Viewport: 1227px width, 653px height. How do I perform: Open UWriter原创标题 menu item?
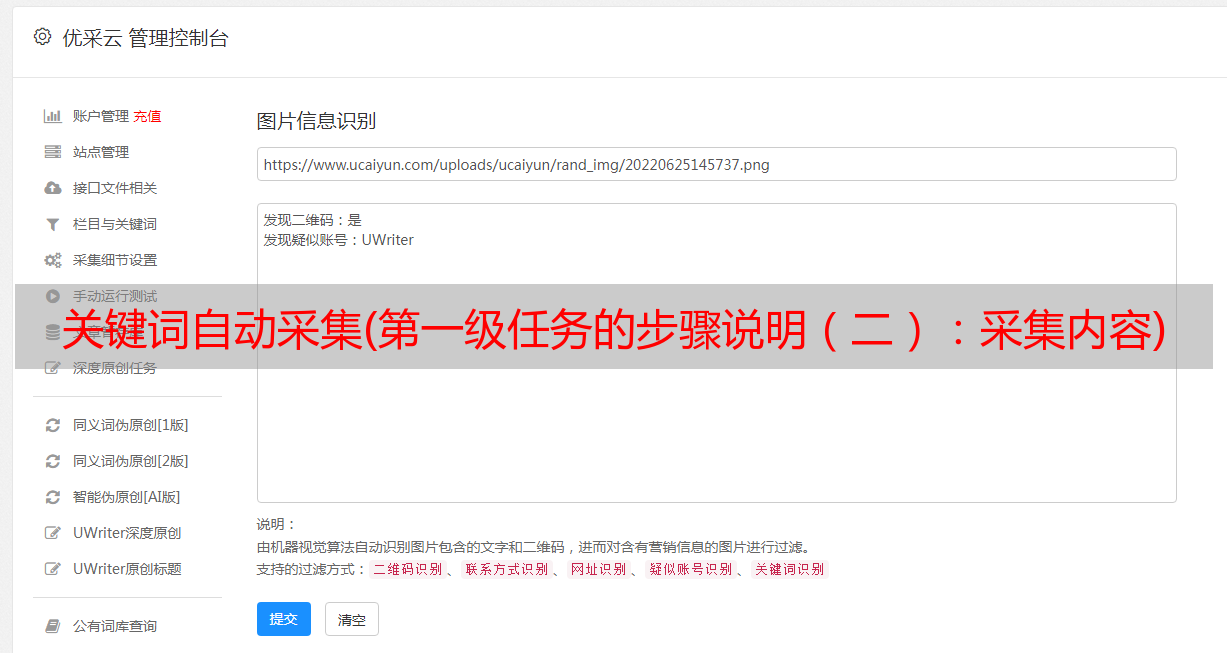(127, 569)
